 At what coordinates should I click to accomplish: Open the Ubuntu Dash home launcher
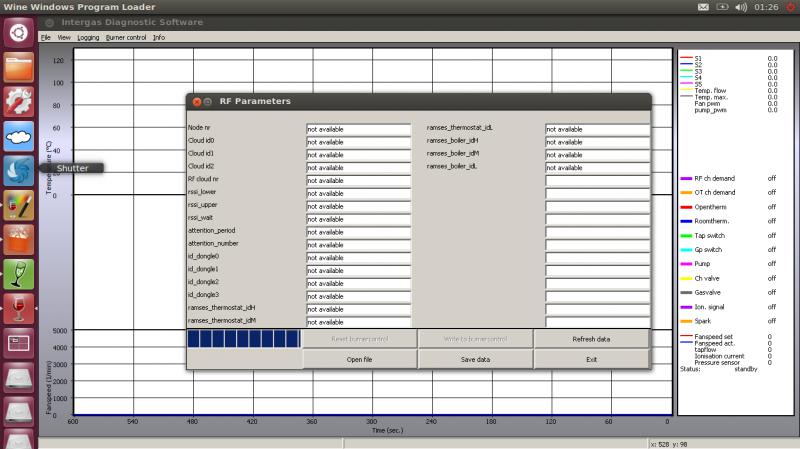point(19,33)
